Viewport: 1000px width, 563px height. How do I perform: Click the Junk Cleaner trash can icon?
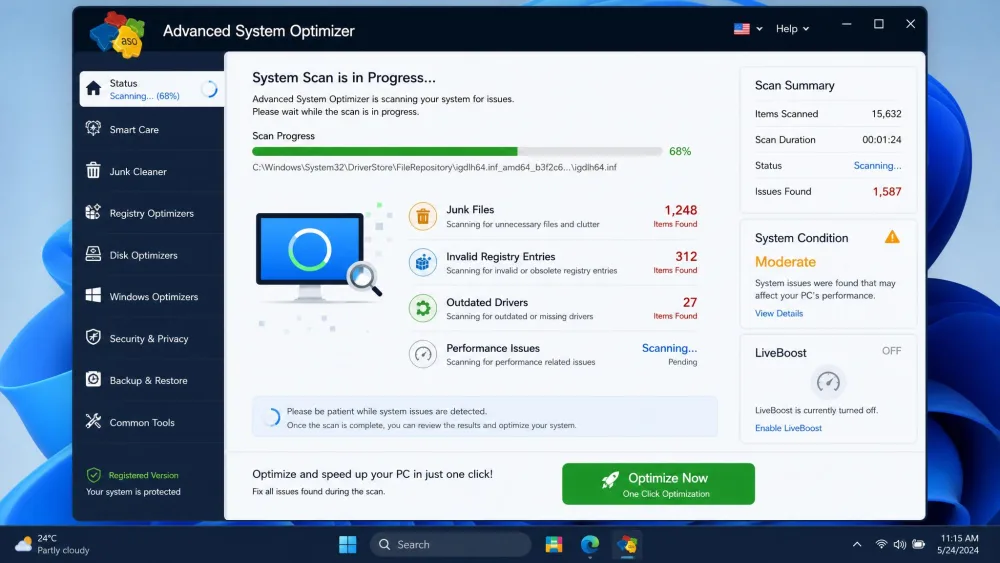tap(93, 171)
